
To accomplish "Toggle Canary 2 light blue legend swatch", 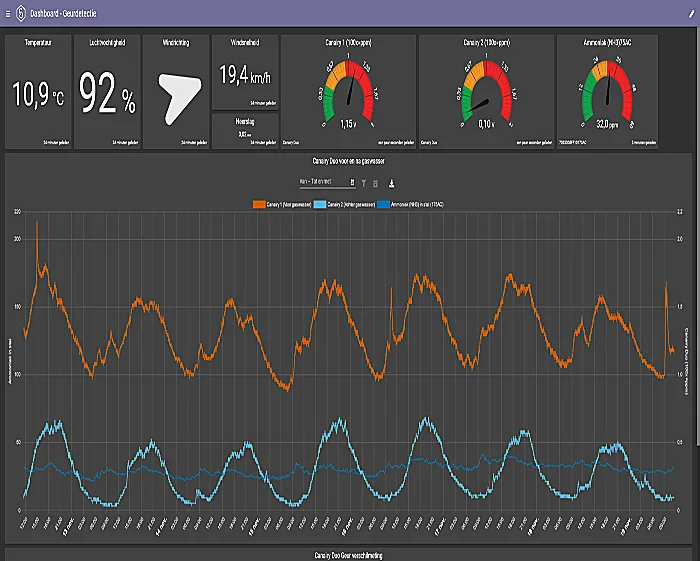I will (x=320, y=204).
